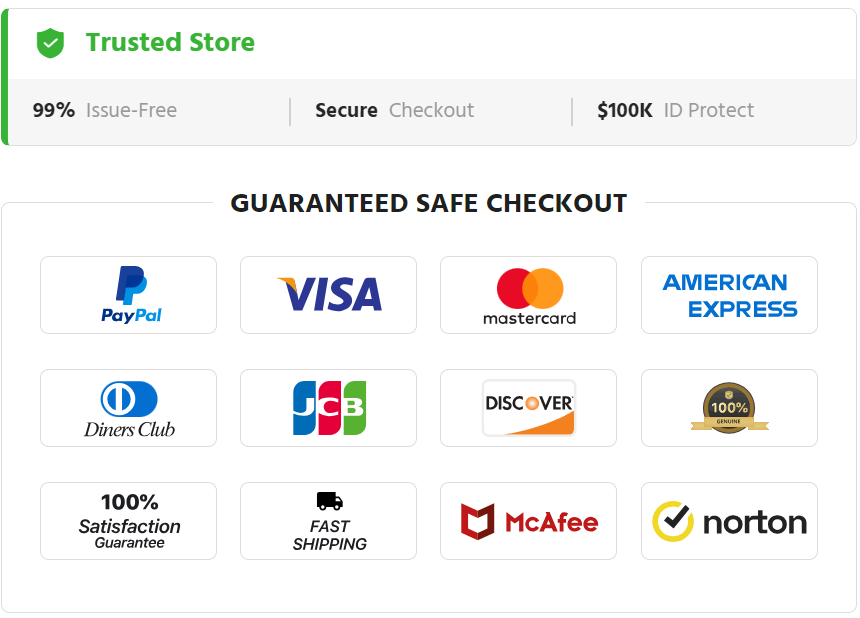Click the FAST SHIPPING text label
The image size is (860, 618).
(x=330, y=535)
